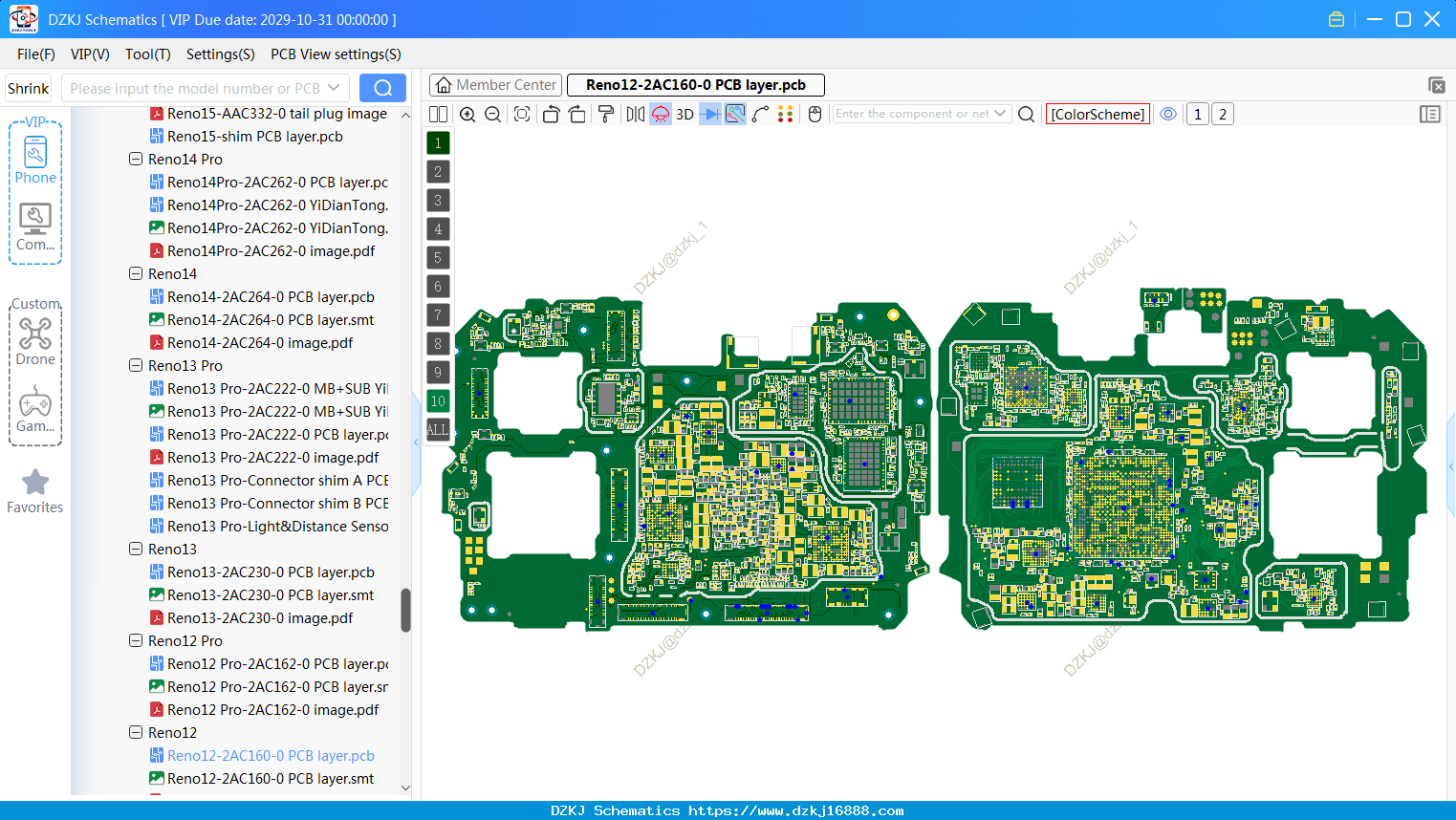Toggle layer 10 button
Viewport: 1456px width, 820px height.
pyautogui.click(x=438, y=400)
